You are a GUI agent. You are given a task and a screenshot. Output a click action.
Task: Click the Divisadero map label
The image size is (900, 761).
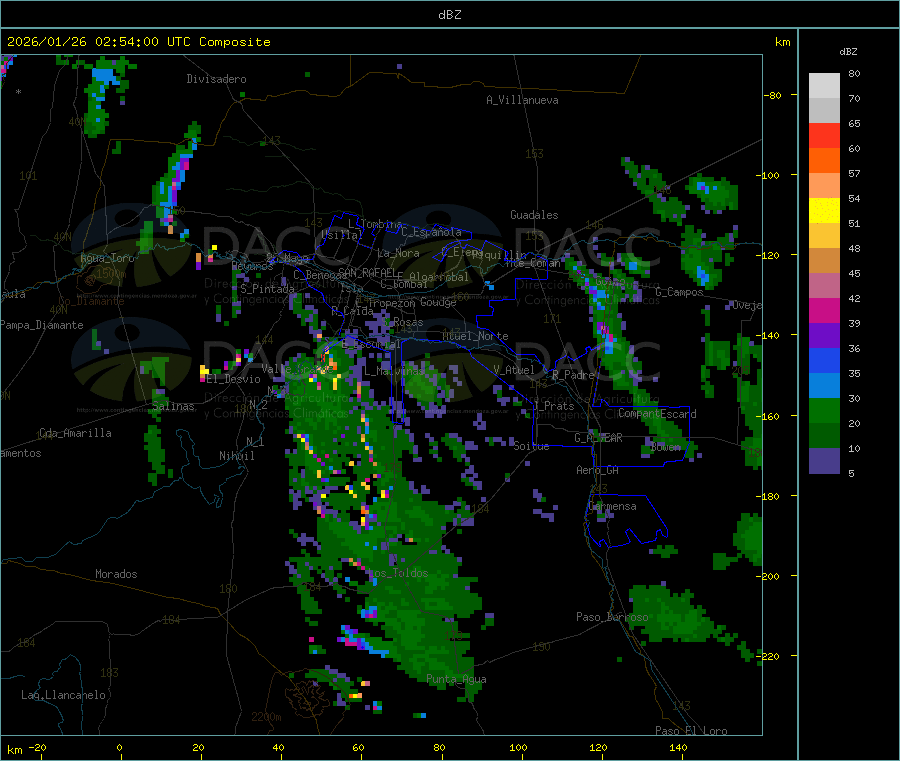(x=216, y=79)
